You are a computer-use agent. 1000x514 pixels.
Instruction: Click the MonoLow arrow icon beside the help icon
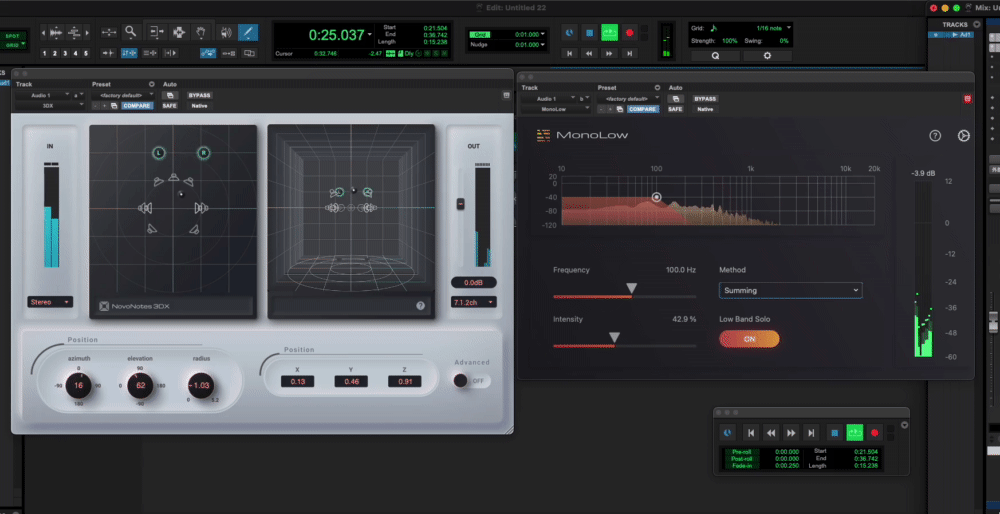pyautogui.click(x=964, y=135)
